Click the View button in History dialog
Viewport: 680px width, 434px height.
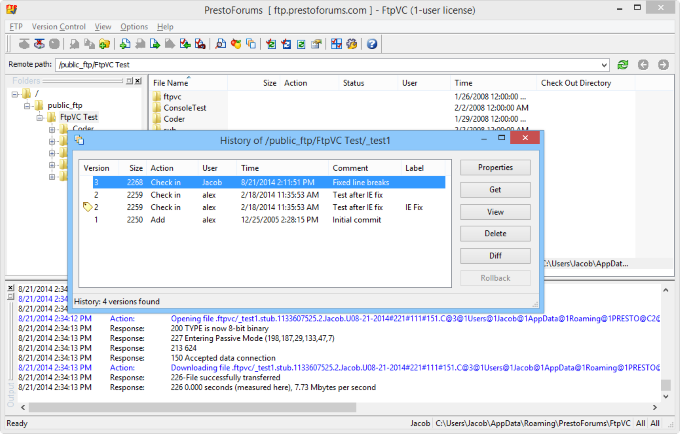[495, 212]
